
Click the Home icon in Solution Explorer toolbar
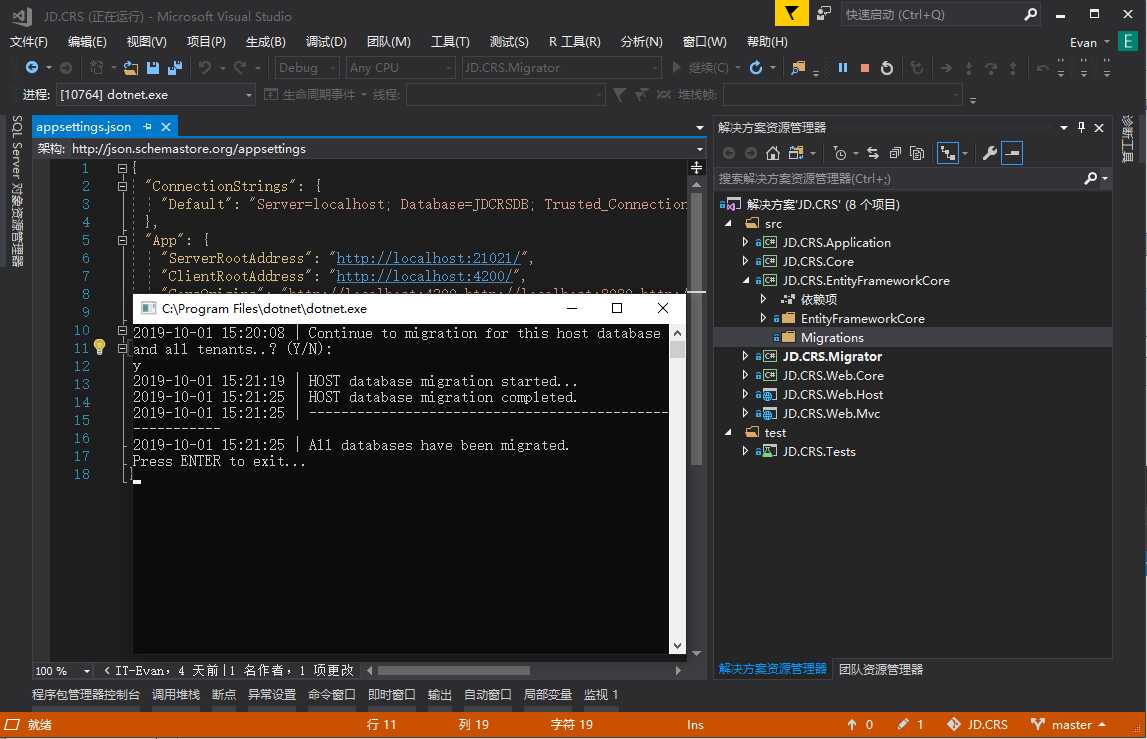click(772, 153)
